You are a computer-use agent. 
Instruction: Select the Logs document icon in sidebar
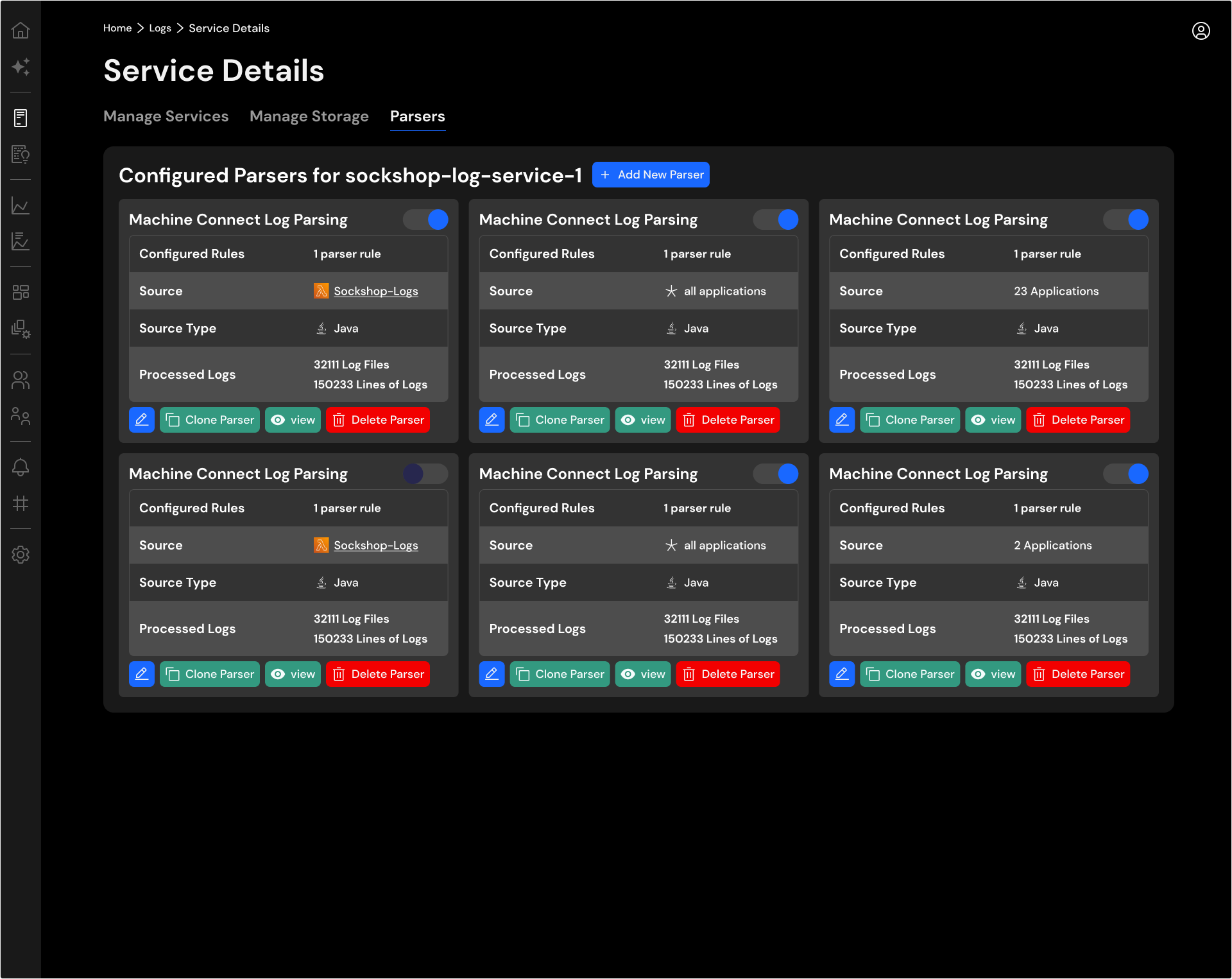(21, 118)
